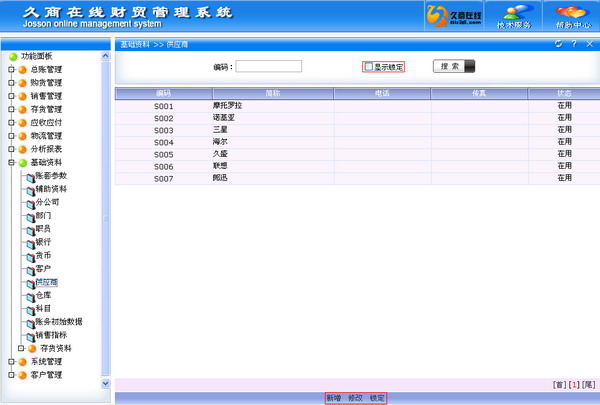The width and height of the screenshot is (600, 405).
Task: Open the help question mark icon
Action: coord(574,44)
